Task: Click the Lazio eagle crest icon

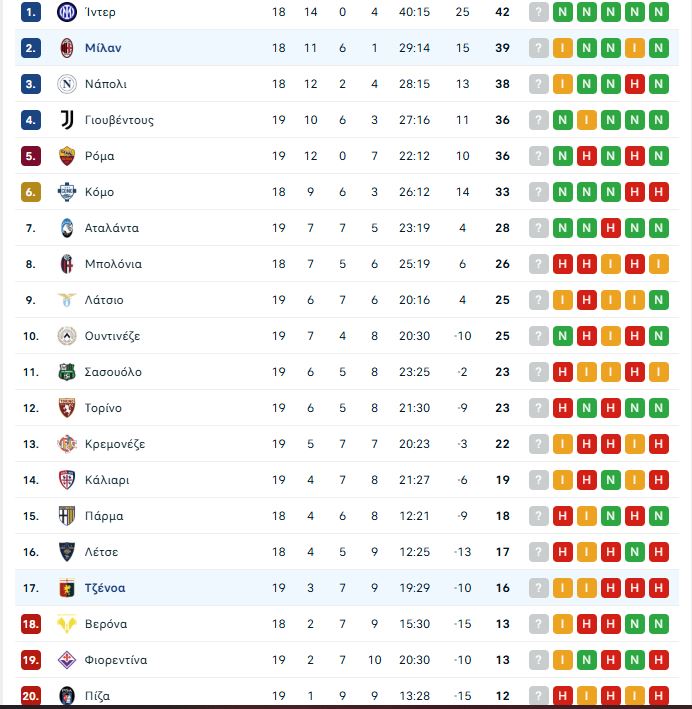Action: pos(67,300)
